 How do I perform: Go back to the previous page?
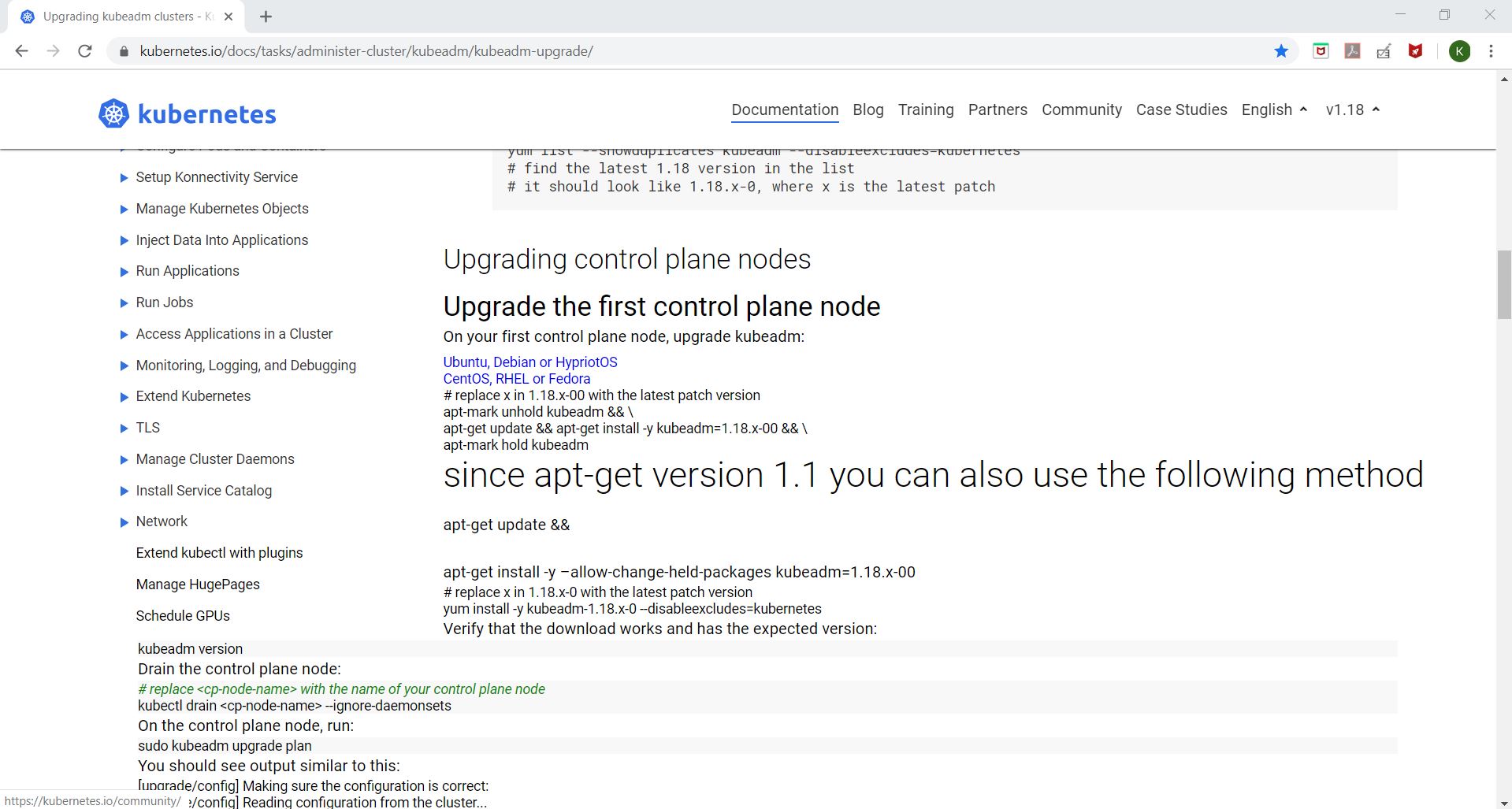tap(21, 51)
